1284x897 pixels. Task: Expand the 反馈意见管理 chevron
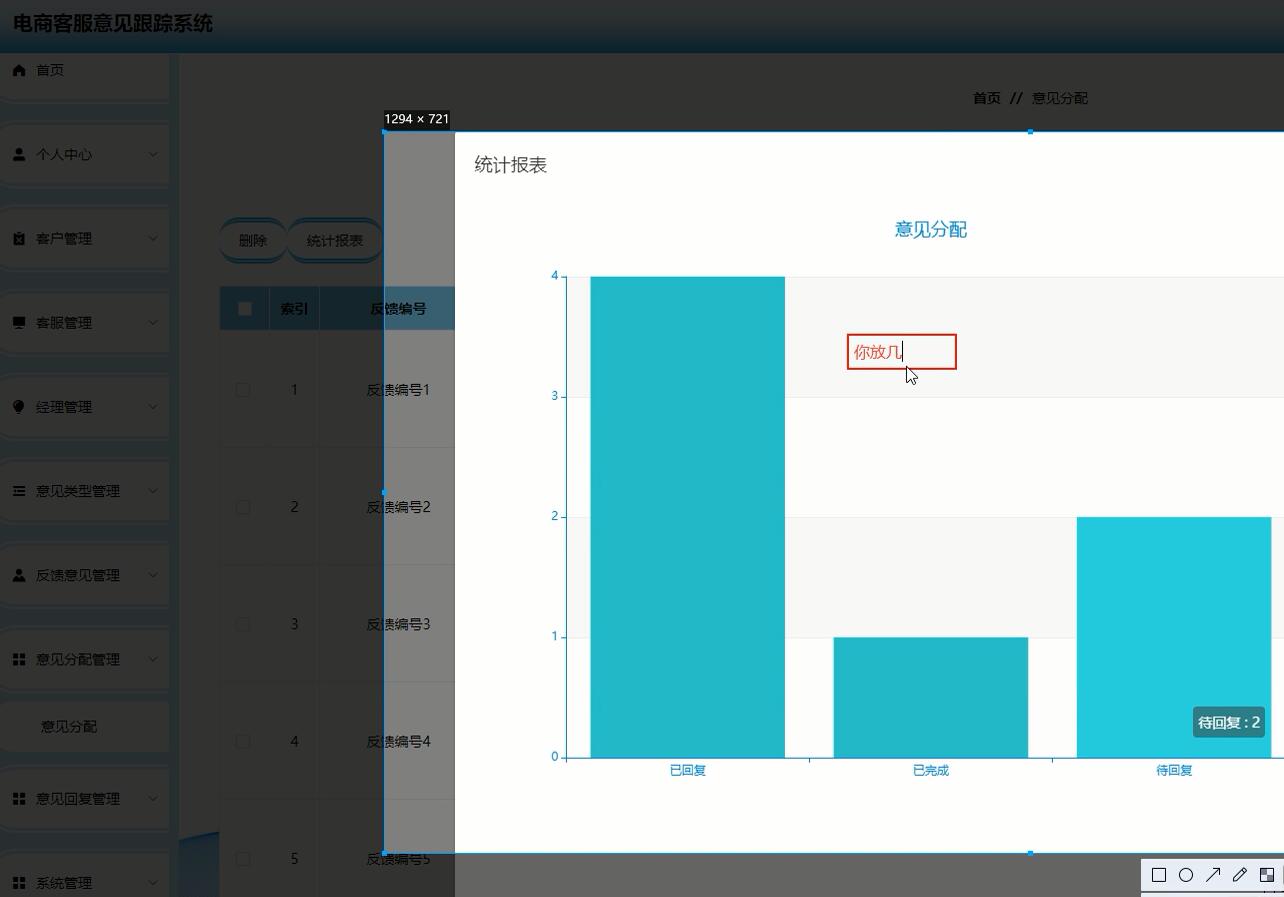click(153, 575)
